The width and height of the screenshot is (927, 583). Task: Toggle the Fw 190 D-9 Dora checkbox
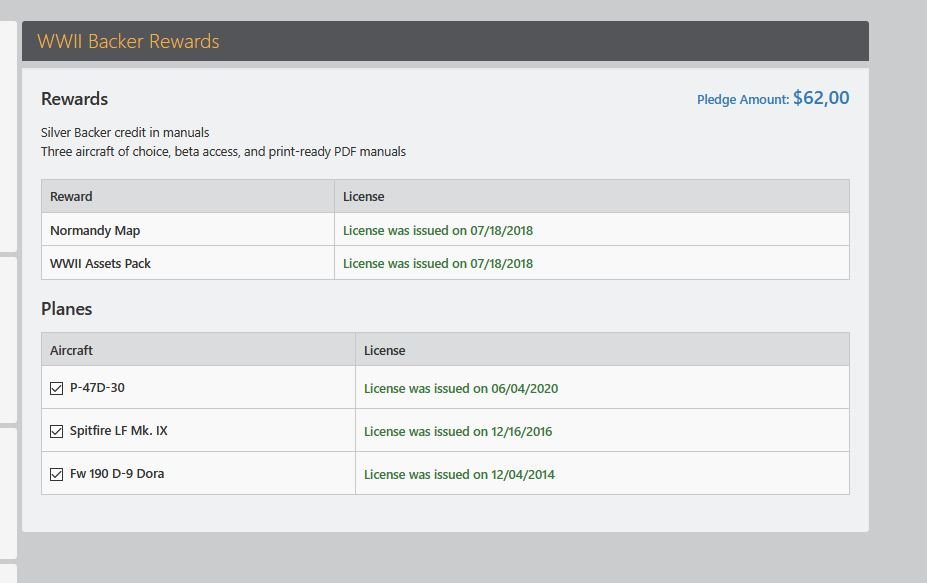tap(56, 474)
